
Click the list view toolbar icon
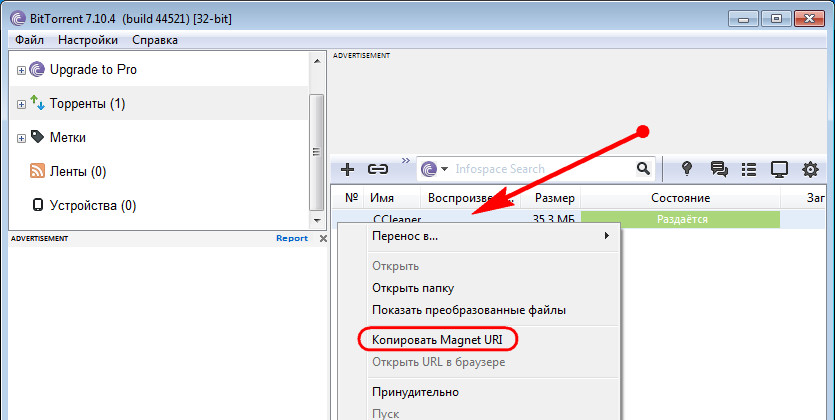[x=749, y=169]
